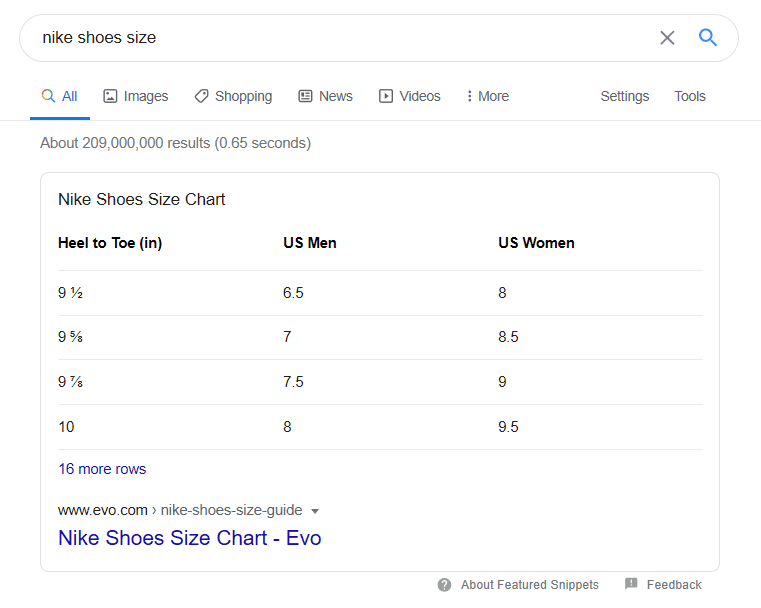
Task: Click the 9.5 US Women cell
Action: (x=508, y=427)
